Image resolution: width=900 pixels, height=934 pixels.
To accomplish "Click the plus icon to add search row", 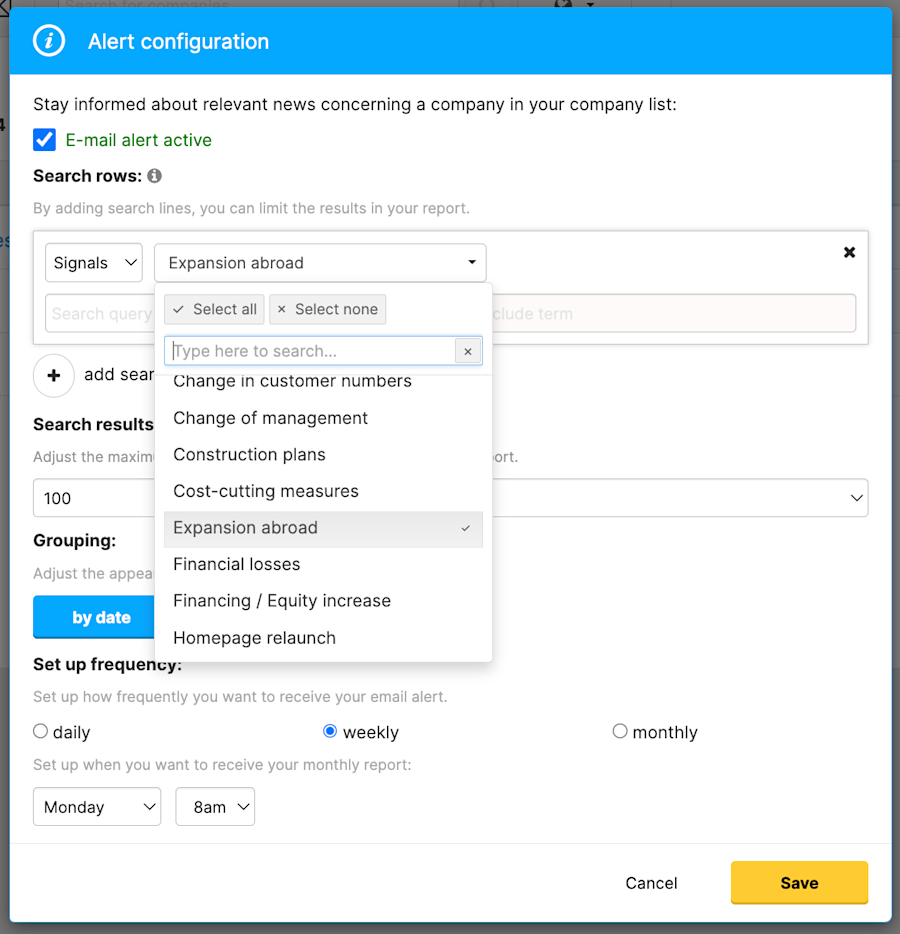I will 55,376.
